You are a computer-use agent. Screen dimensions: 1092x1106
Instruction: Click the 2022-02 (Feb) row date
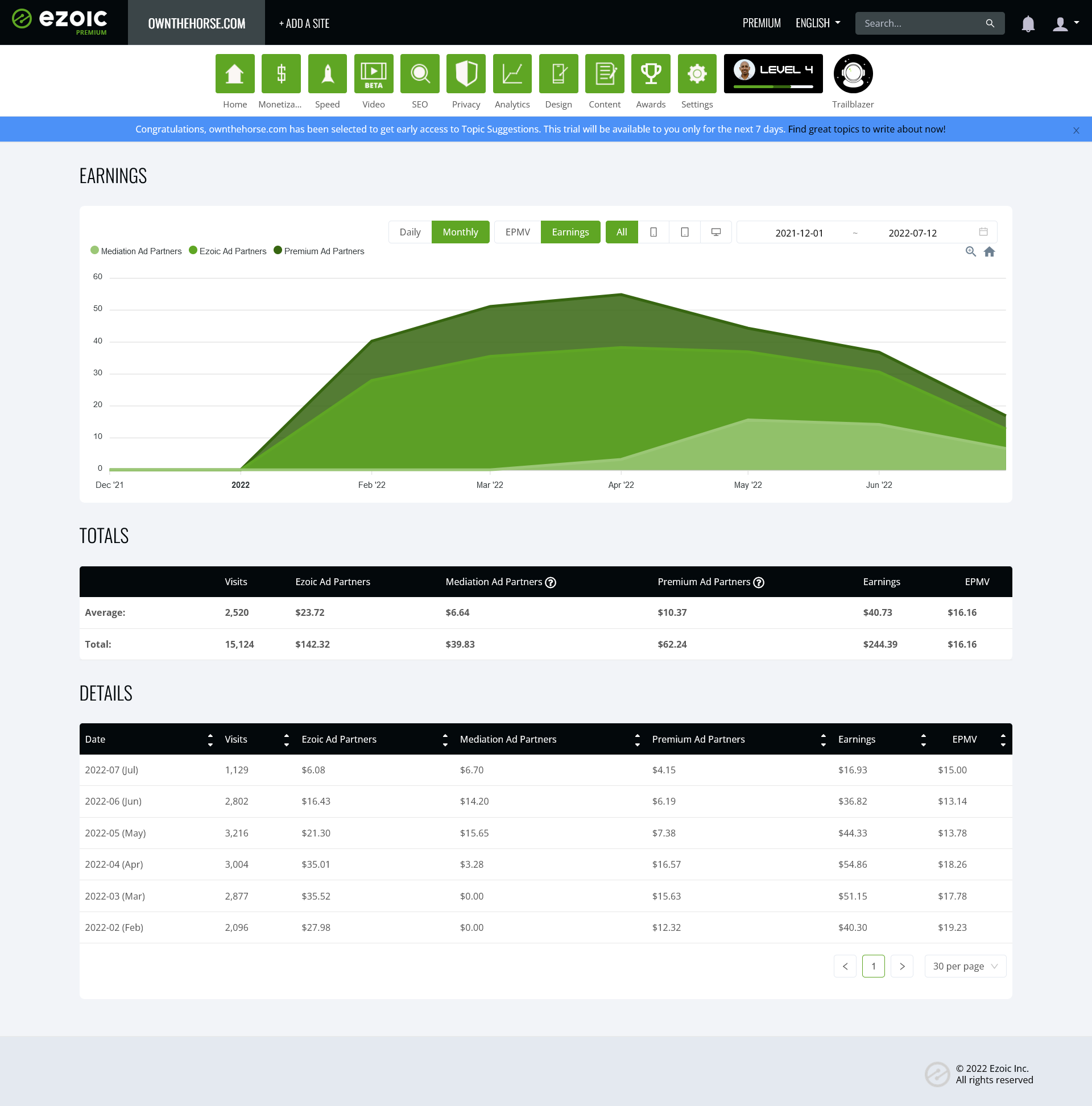(114, 928)
